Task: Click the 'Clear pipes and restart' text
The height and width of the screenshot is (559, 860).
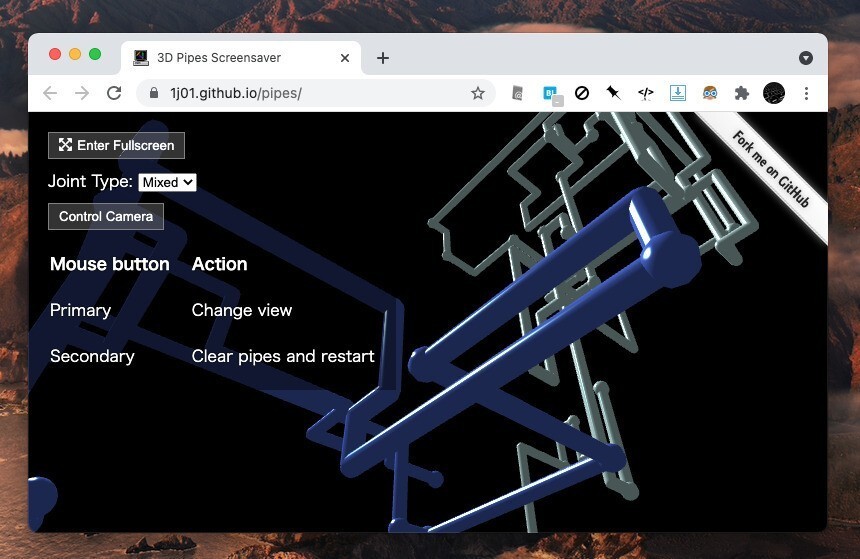Action: [x=283, y=356]
